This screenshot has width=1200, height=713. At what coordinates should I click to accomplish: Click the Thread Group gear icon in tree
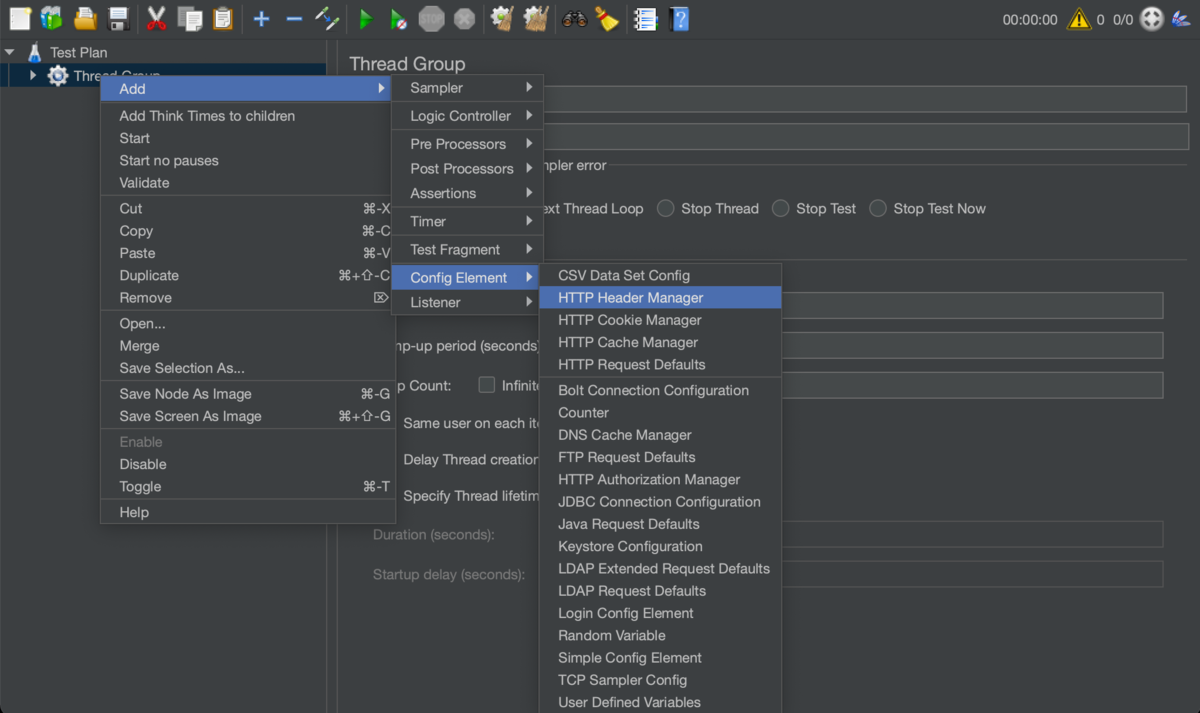click(58, 75)
